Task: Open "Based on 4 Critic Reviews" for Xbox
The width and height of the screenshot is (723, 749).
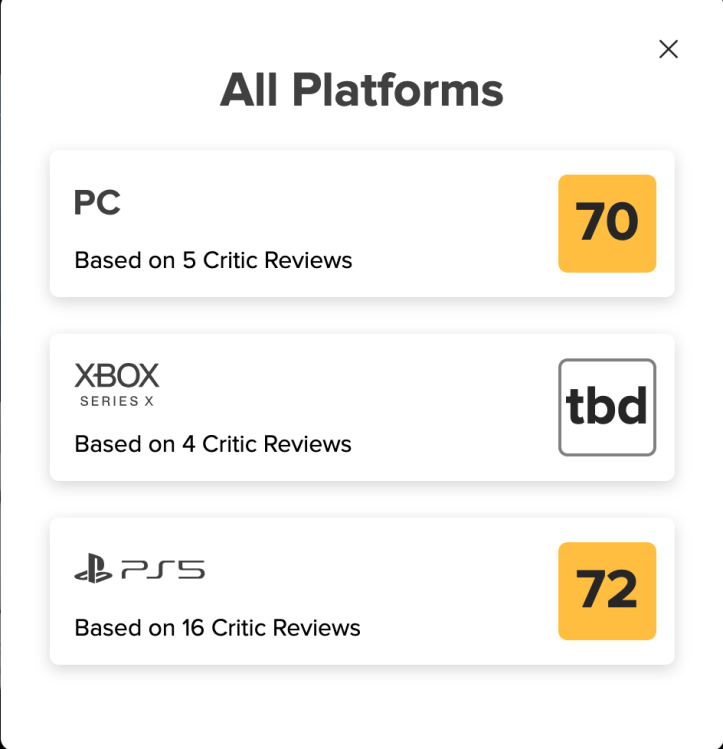Action: coord(213,444)
